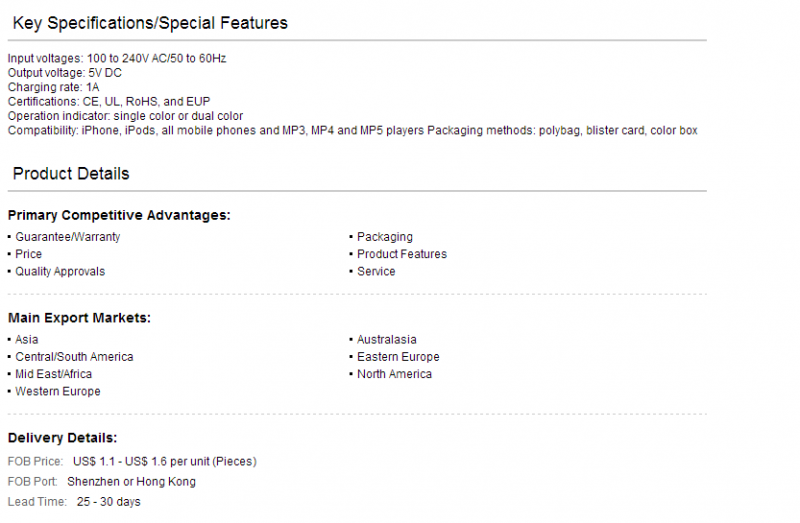Select the Mid East/Africa market
Image resolution: width=800 pixels, height=523 pixels.
click(x=54, y=374)
